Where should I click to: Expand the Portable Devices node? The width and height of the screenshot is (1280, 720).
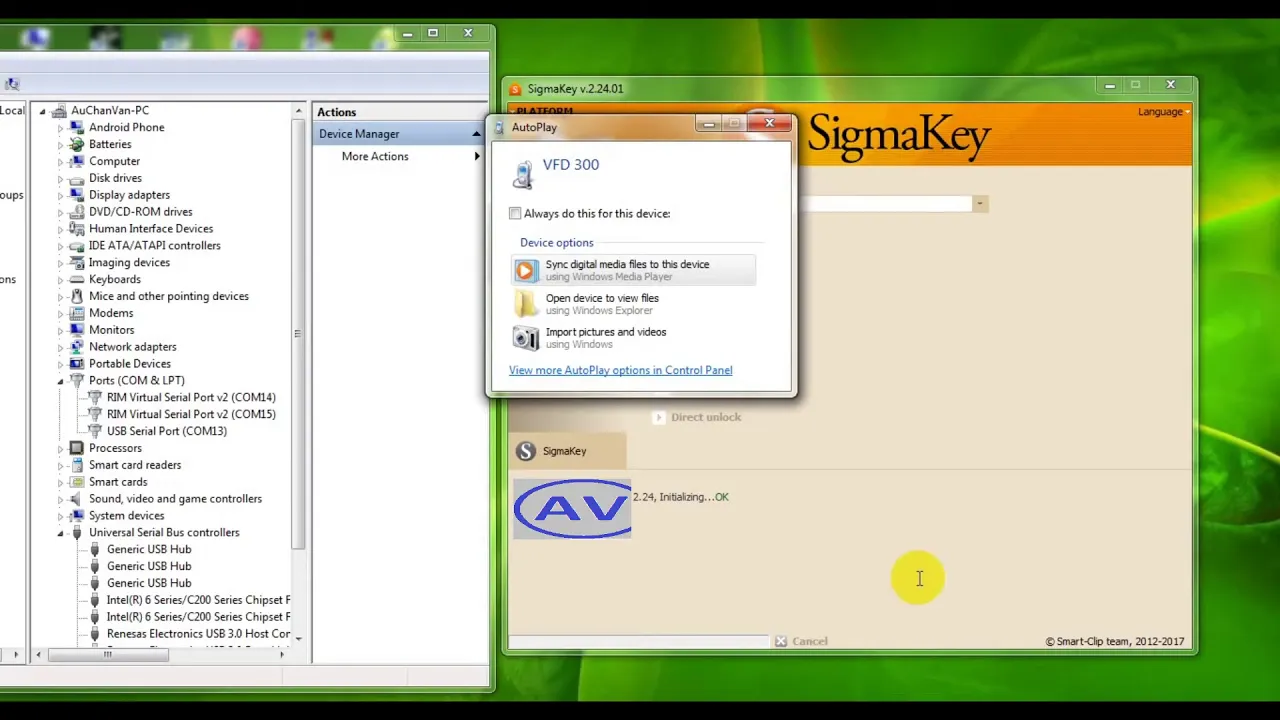click(60, 364)
